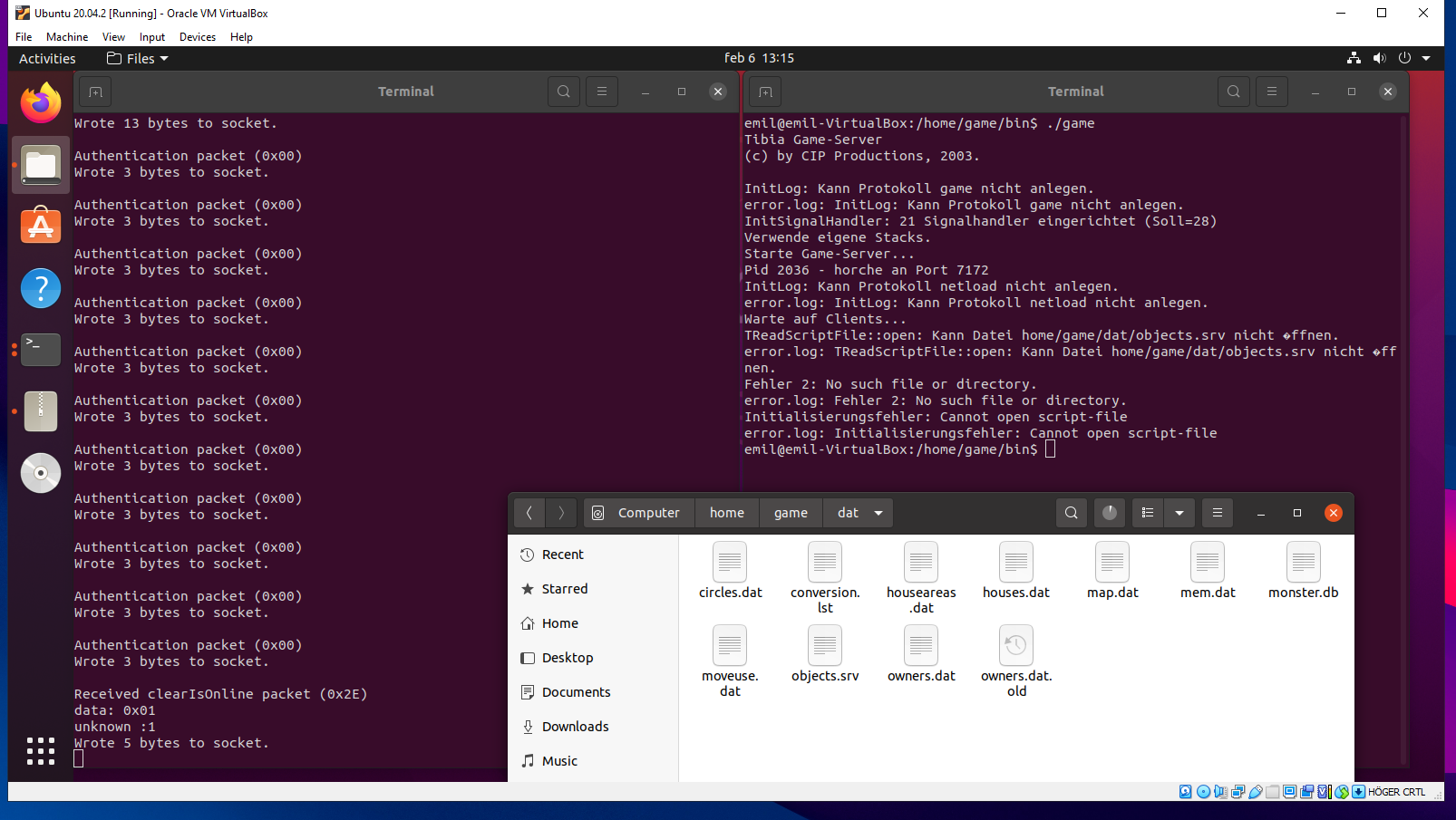
Task: Open search in the left Terminal
Action: [x=564, y=92]
